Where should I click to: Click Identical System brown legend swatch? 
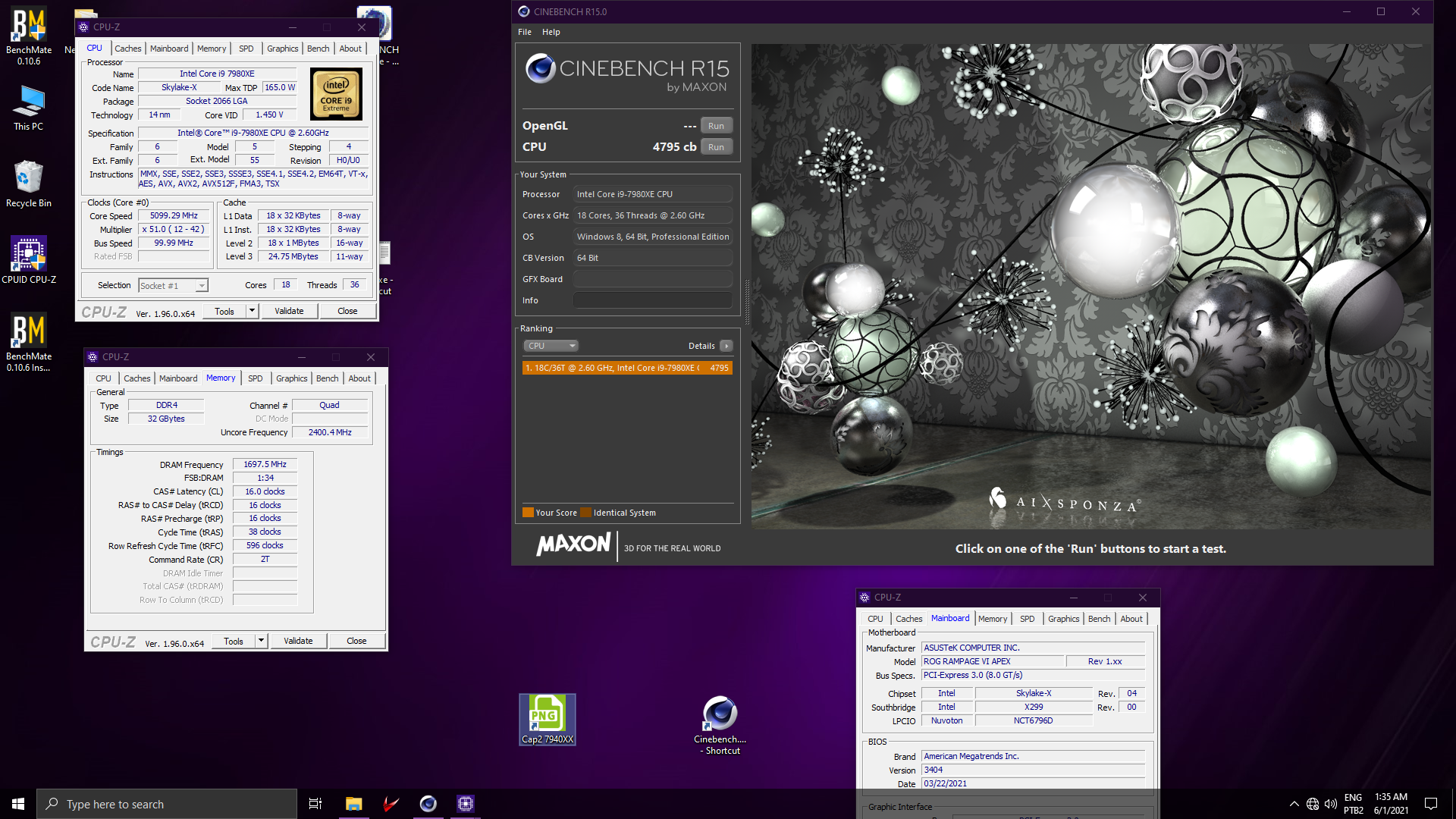tap(585, 513)
